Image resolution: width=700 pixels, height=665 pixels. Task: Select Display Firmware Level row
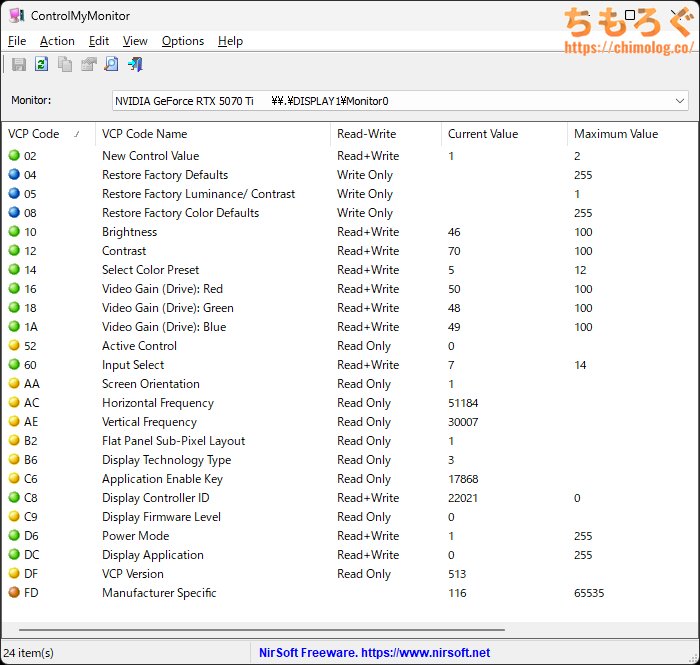(x=350, y=517)
